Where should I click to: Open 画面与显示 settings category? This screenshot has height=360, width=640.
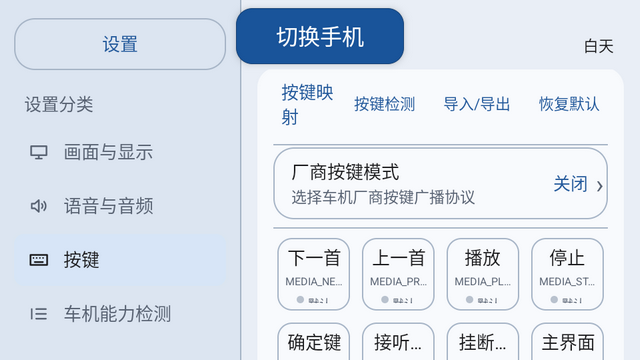pyautogui.click(x=120, y=152)
